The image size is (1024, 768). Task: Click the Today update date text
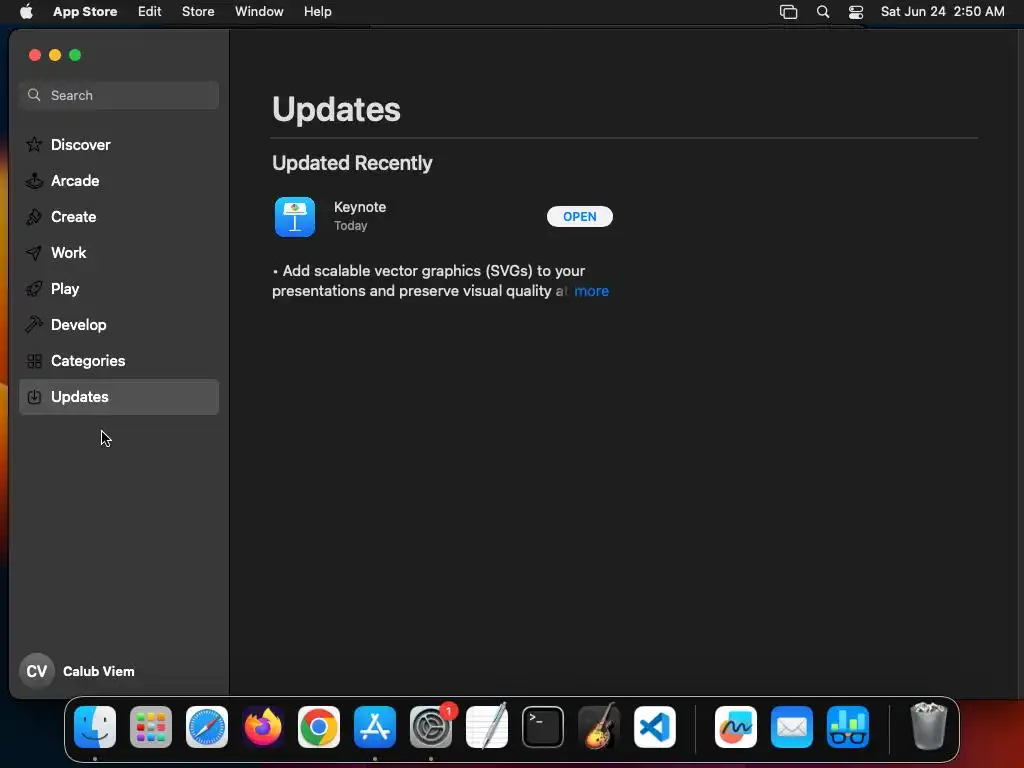tap(351, 226)
